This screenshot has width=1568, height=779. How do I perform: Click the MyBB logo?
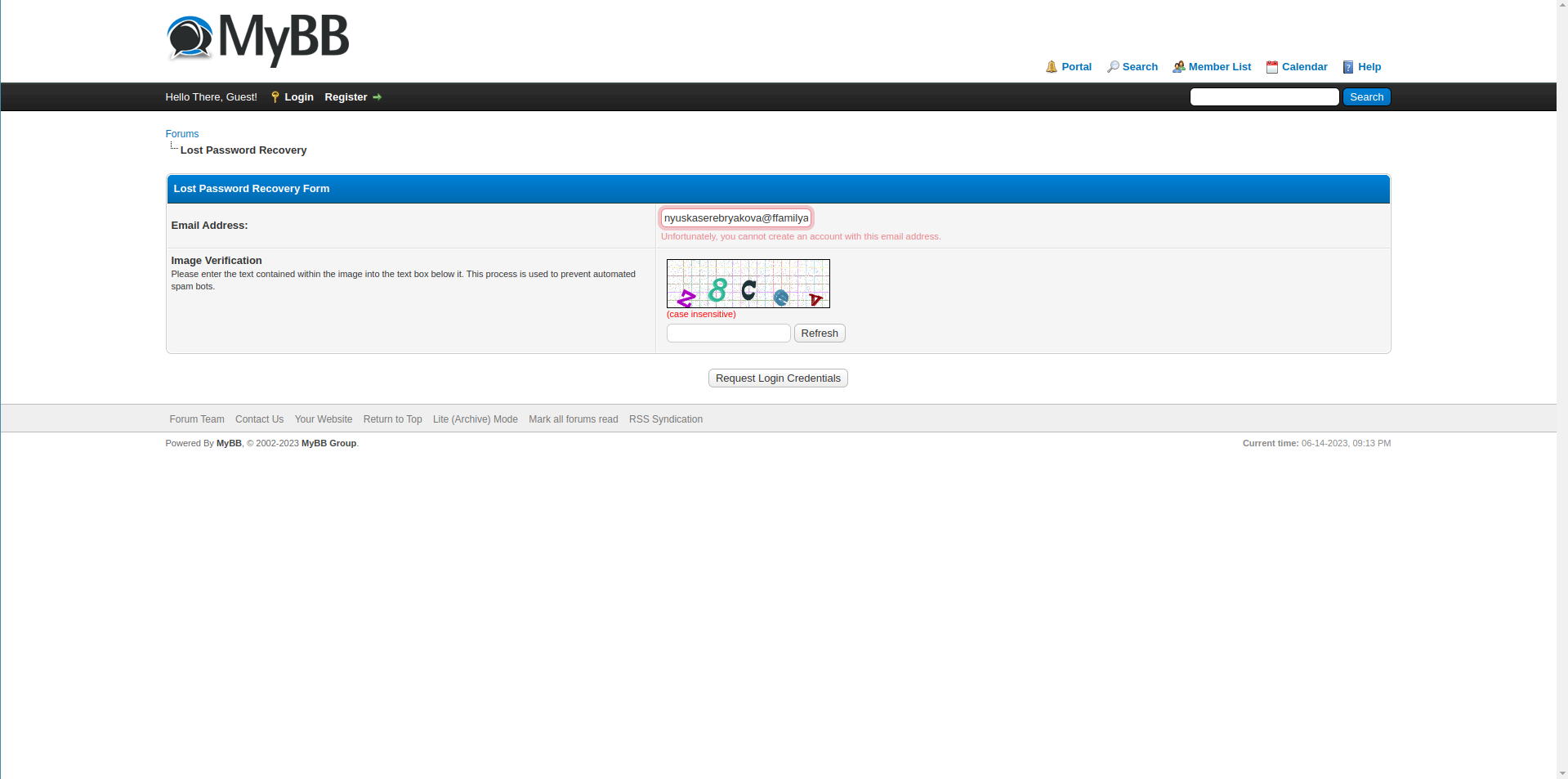(x=257, y=39)
